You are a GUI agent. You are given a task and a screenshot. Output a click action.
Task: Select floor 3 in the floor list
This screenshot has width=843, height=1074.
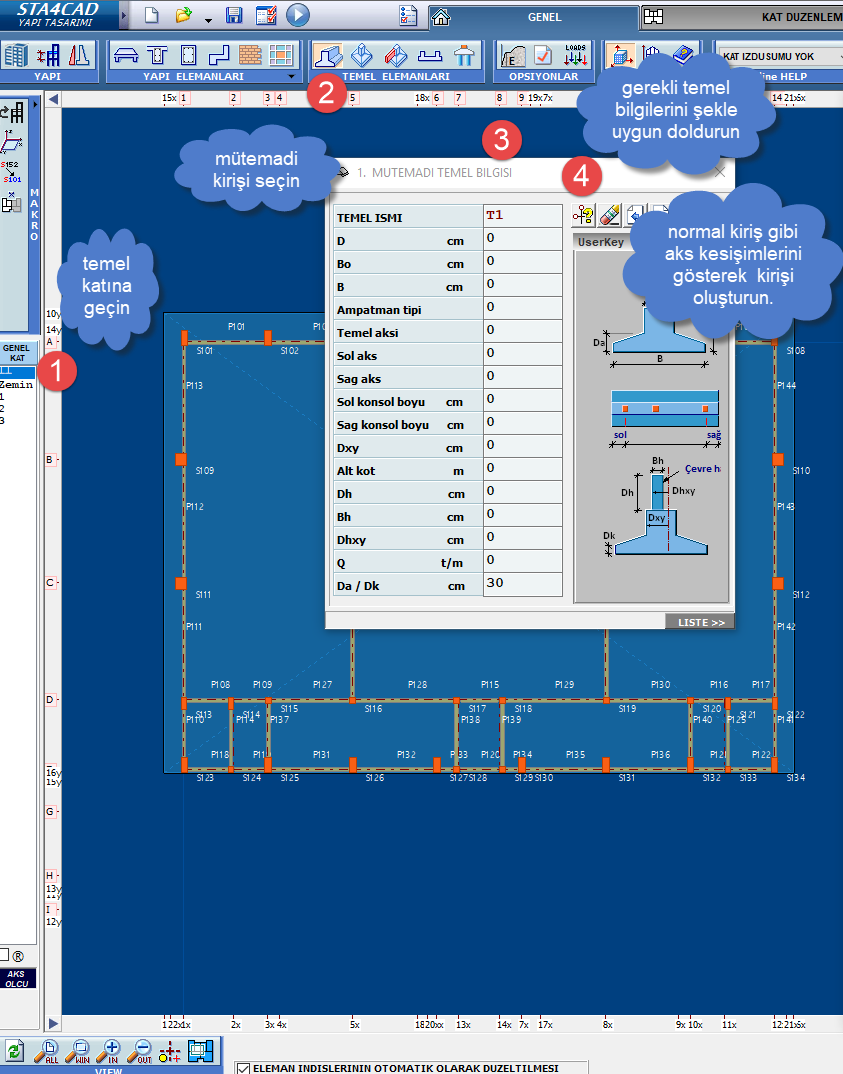point(17,420)
